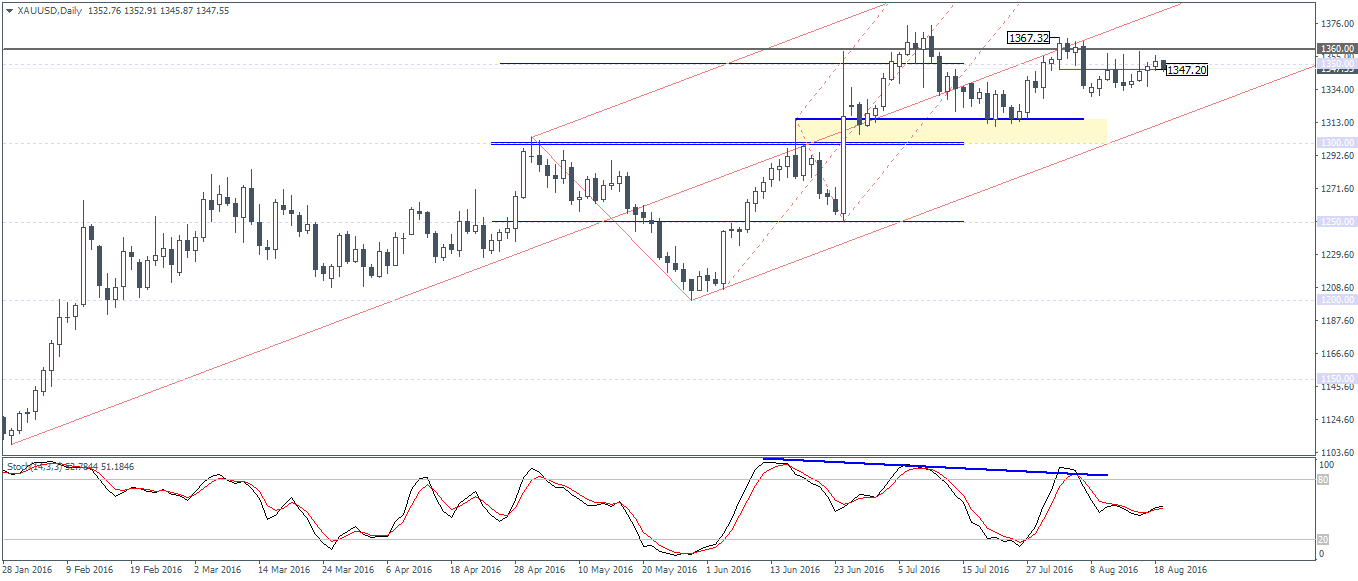Click the 1367.32 price label
This screenshot has height=581, width=1358.
(1029, 38)
